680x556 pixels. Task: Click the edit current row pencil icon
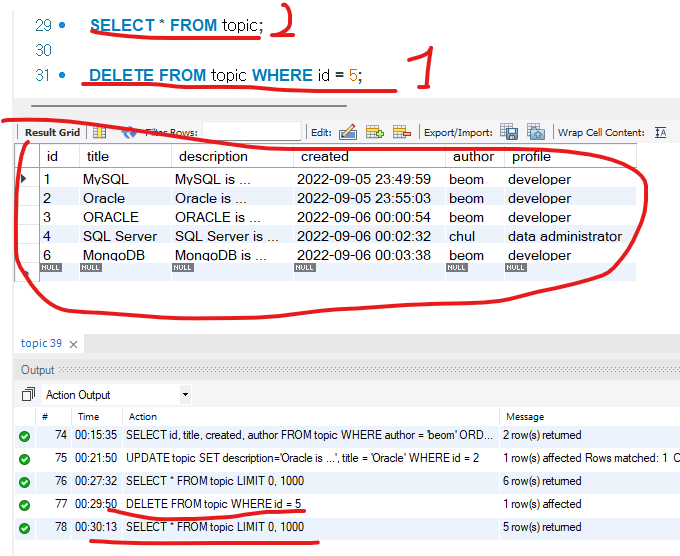(348, 132)
